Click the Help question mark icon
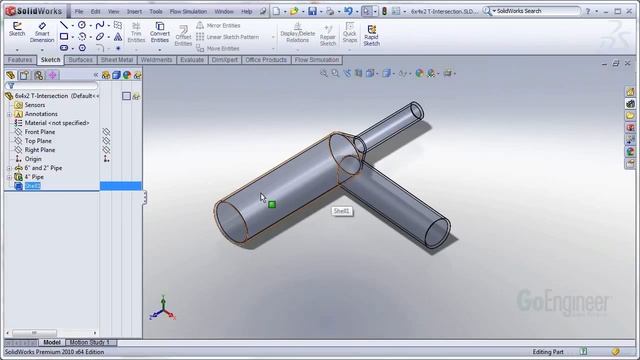 click(x=588, y=11)
